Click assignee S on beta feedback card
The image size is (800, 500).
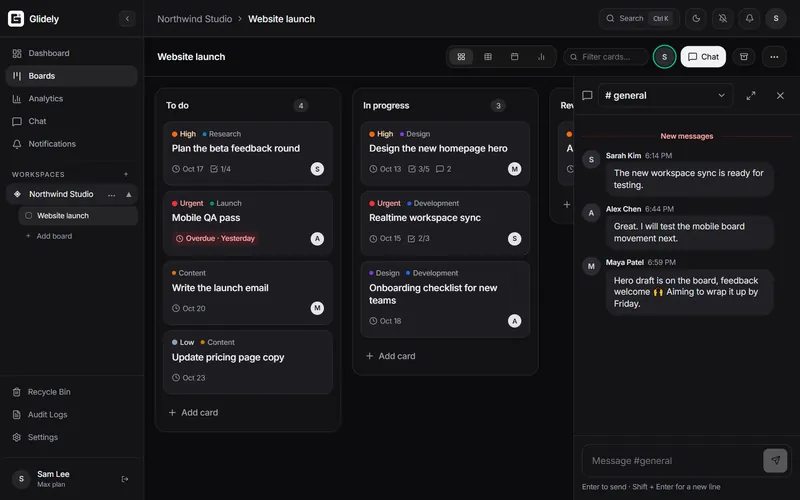pyautogui.click(x=317, y=169)
